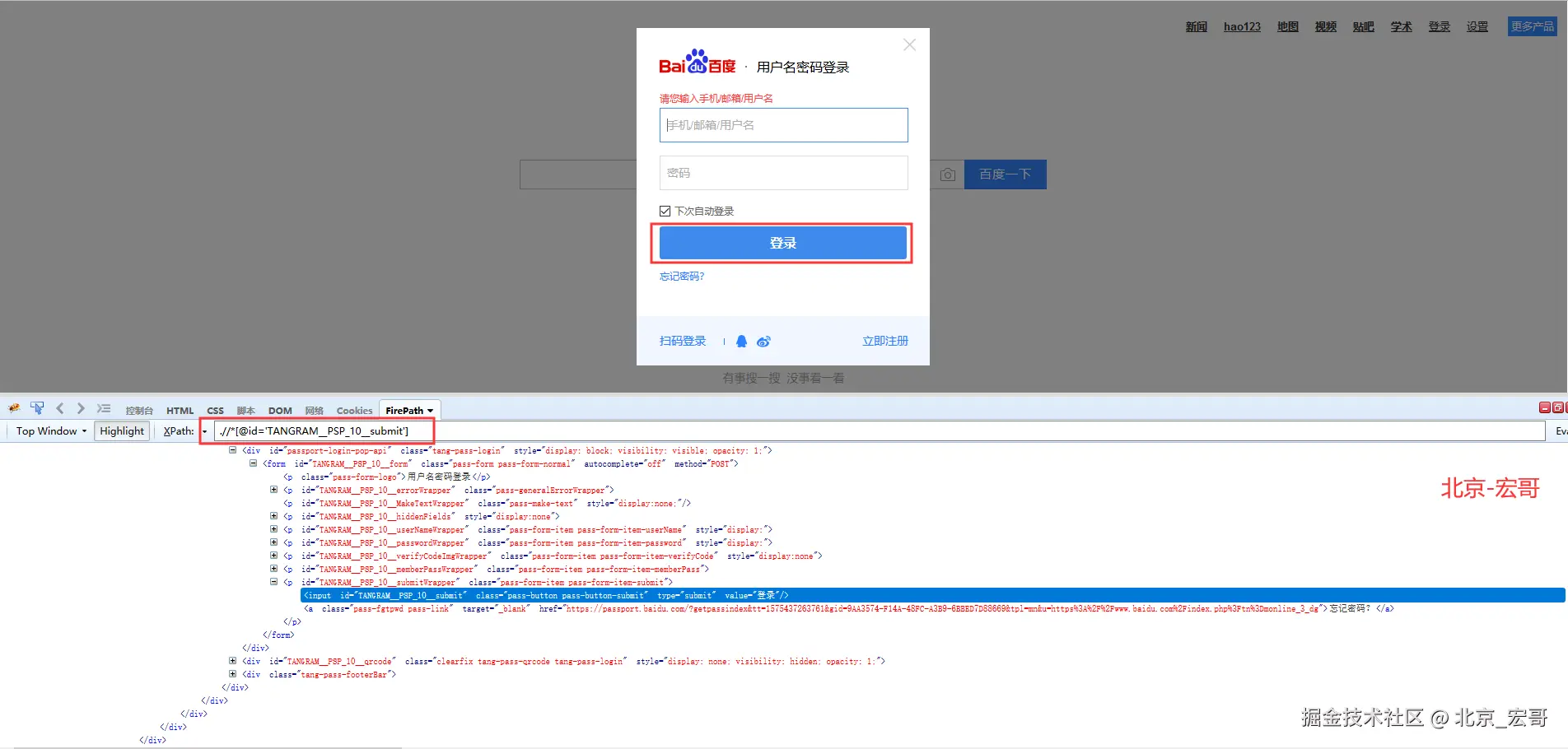Select the pass-fgtpwd pass-link anchor row

point(848,608)
